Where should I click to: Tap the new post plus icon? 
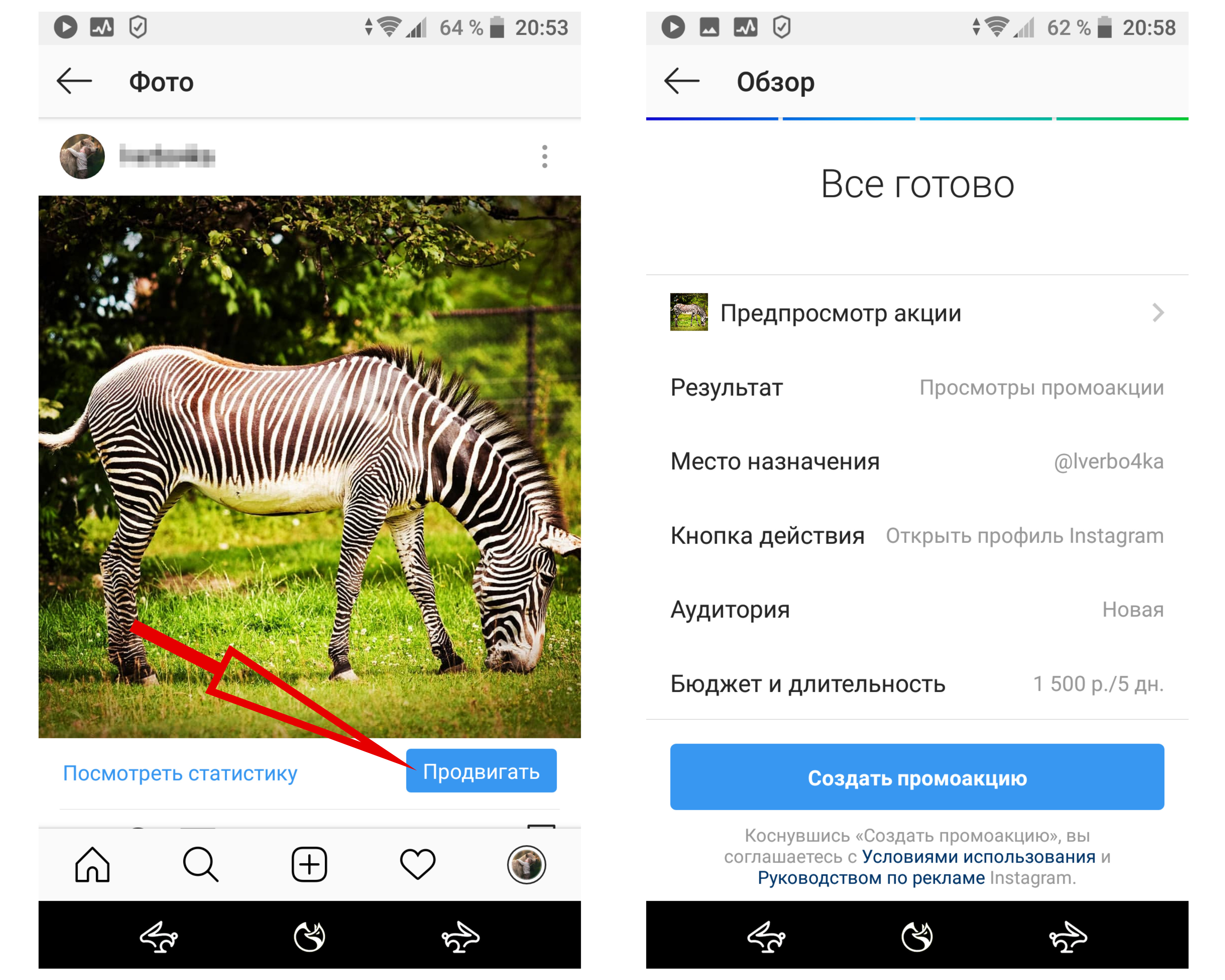(309, 864)
